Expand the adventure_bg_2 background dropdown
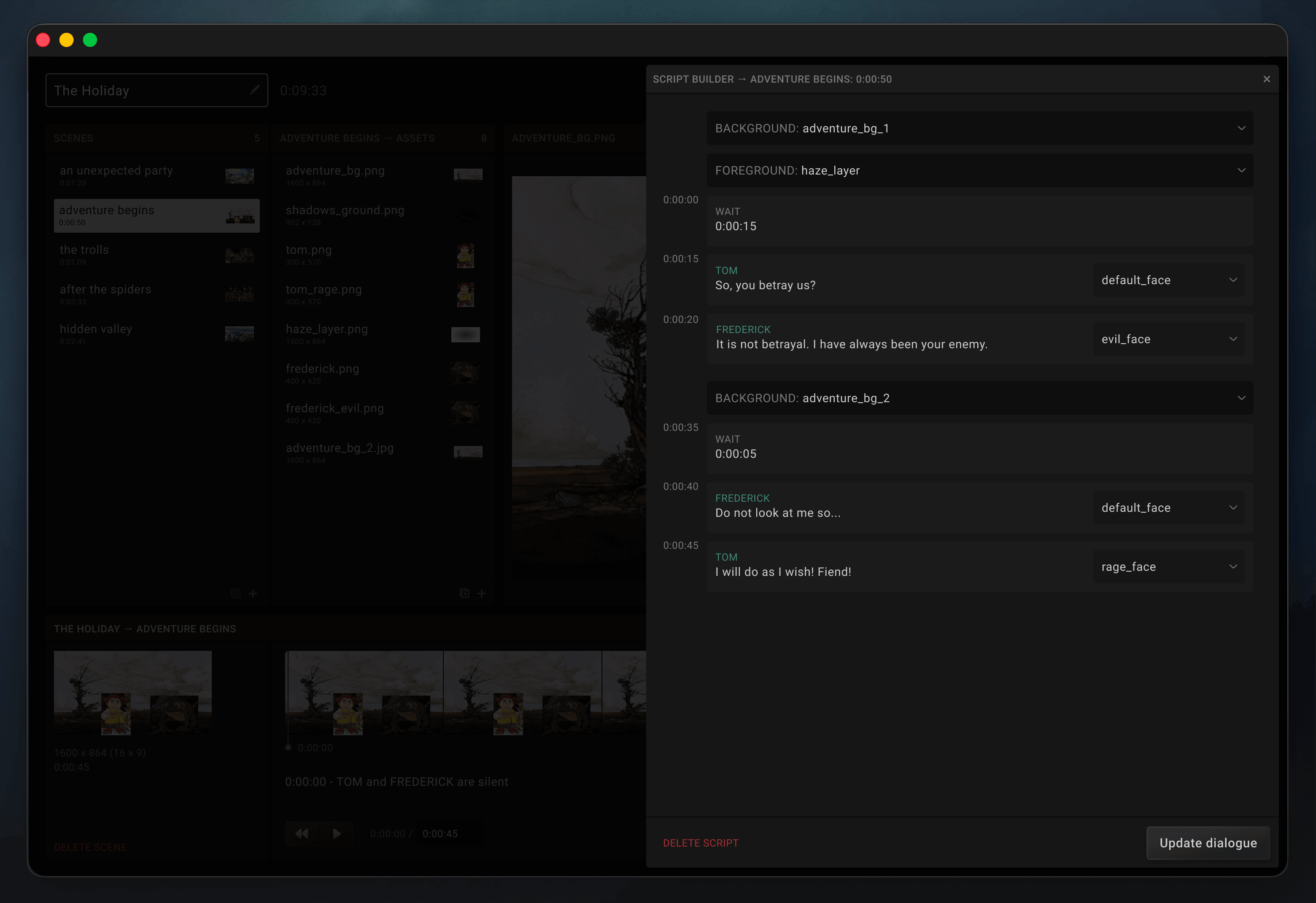This screenshot has height=903, width=1316. [x=1240, y=398]
